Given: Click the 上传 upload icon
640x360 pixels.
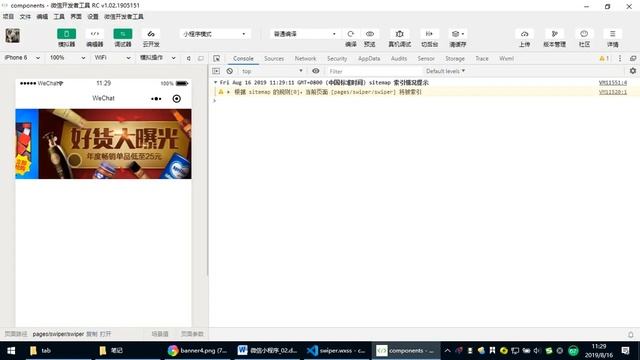Looking at the screenshot, I should click(x=524, y=34).
